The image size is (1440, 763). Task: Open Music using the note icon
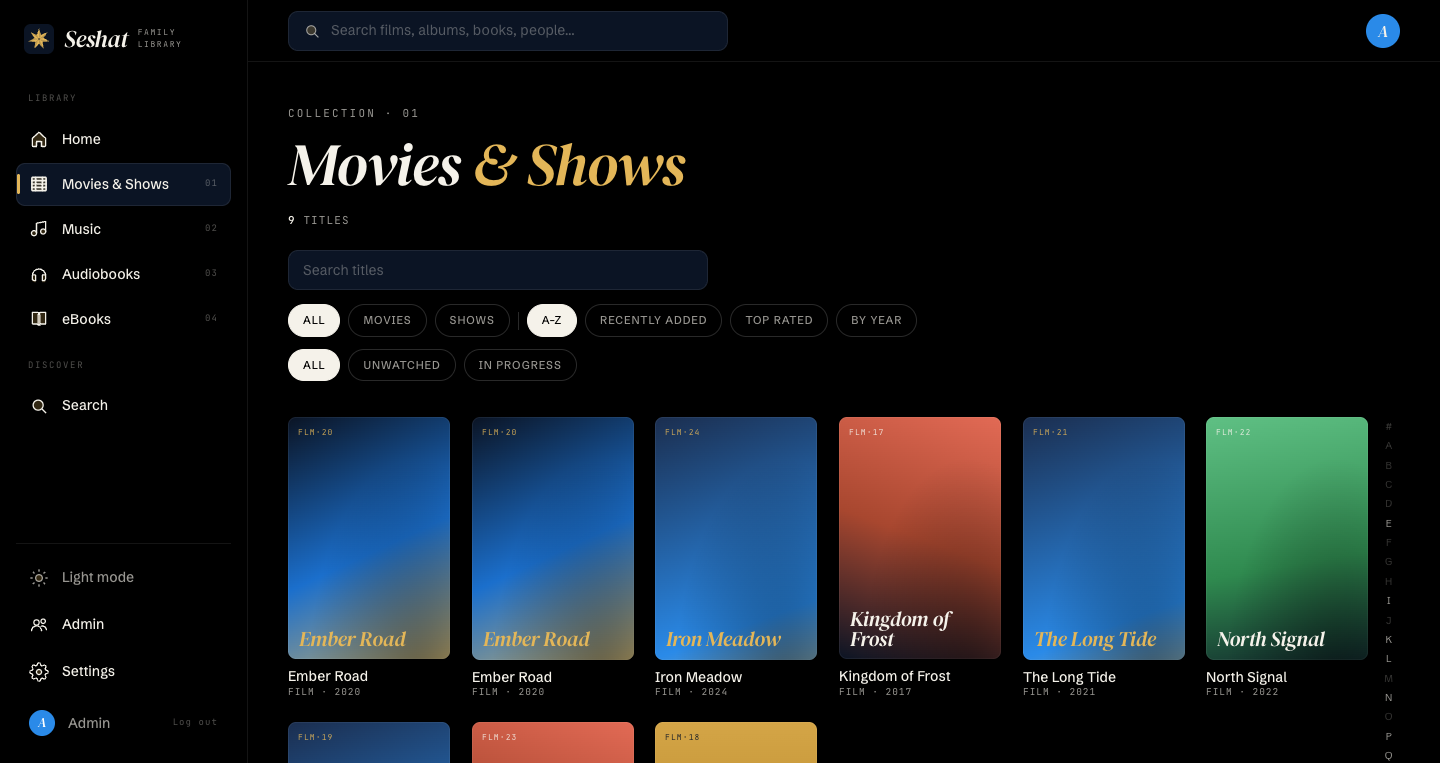coord(39,229)
